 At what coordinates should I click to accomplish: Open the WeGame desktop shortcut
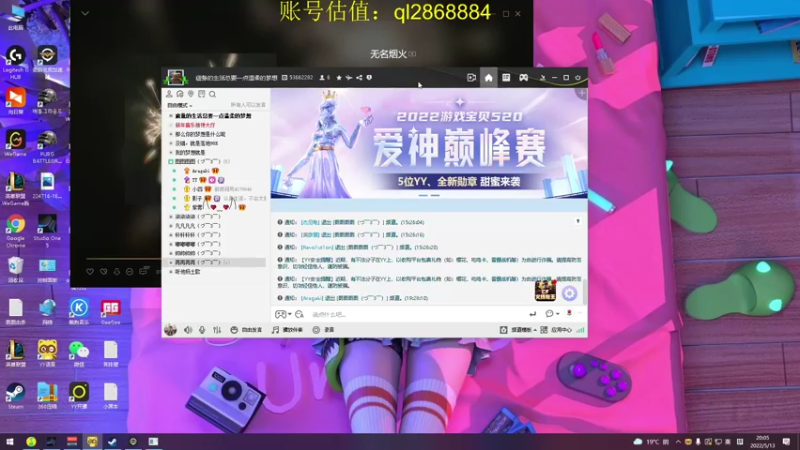[15, 143]
